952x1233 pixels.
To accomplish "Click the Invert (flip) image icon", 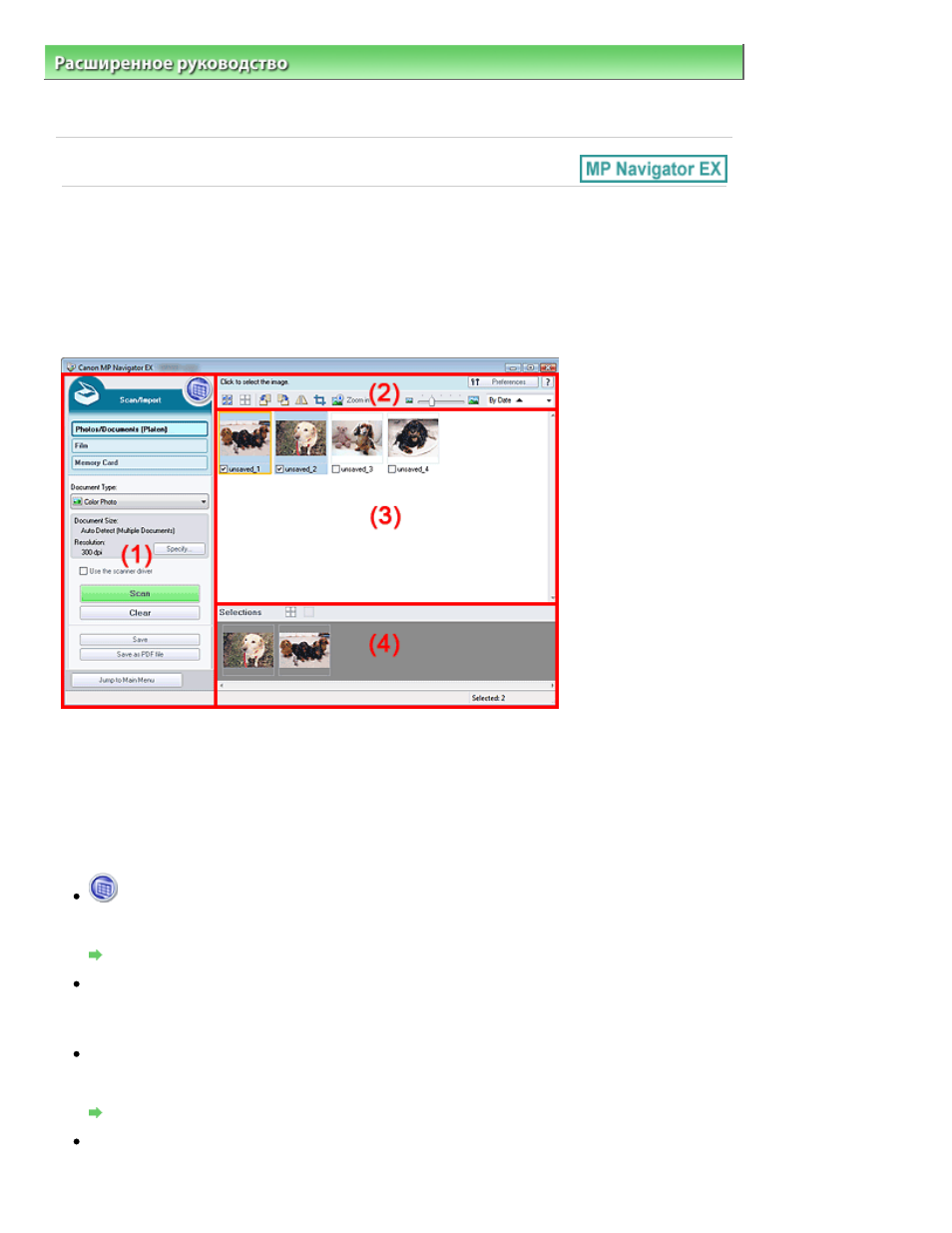I will (x=300, y=399).
